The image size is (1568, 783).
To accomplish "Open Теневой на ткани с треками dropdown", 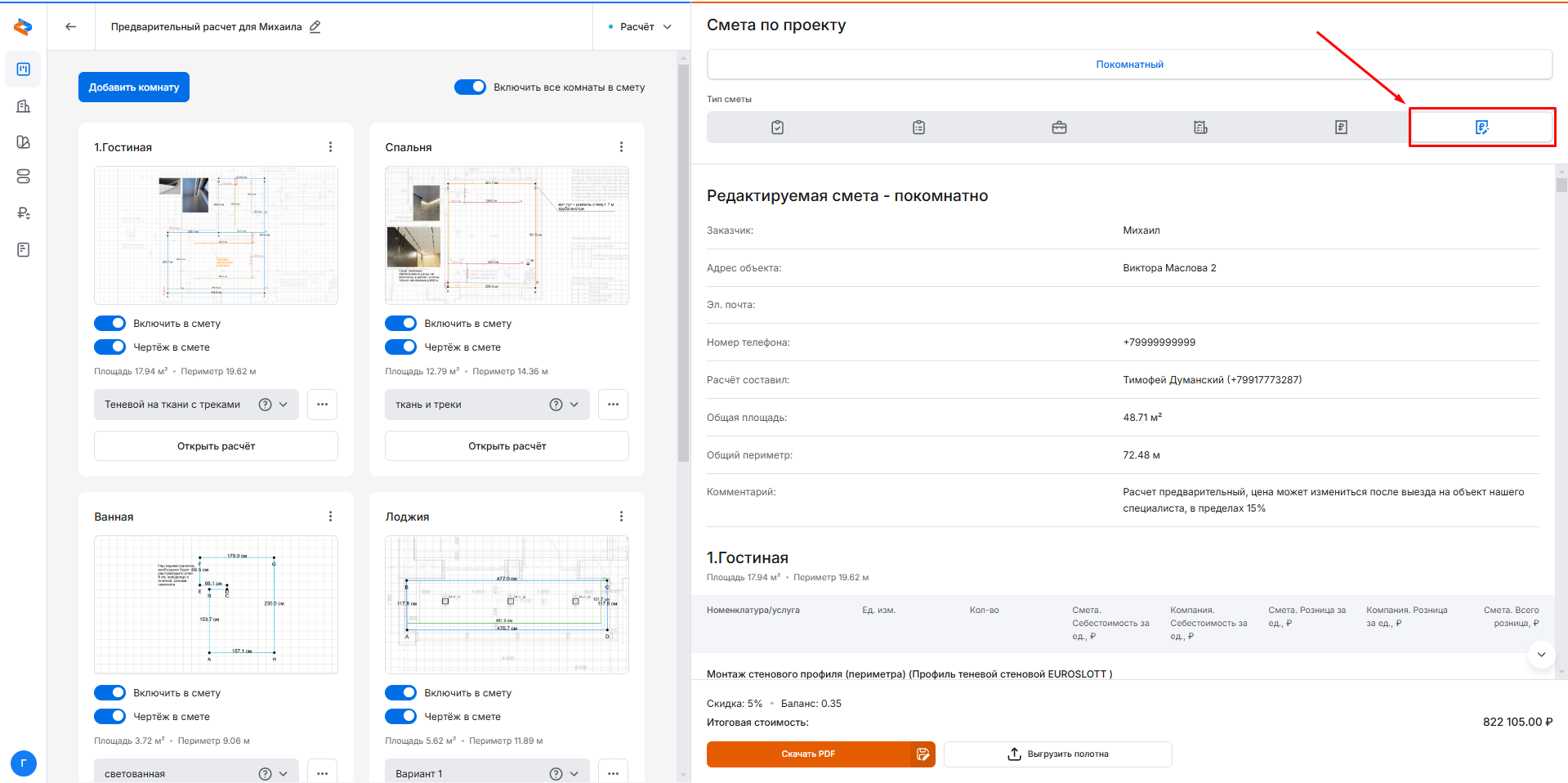I will pos(196,405).
